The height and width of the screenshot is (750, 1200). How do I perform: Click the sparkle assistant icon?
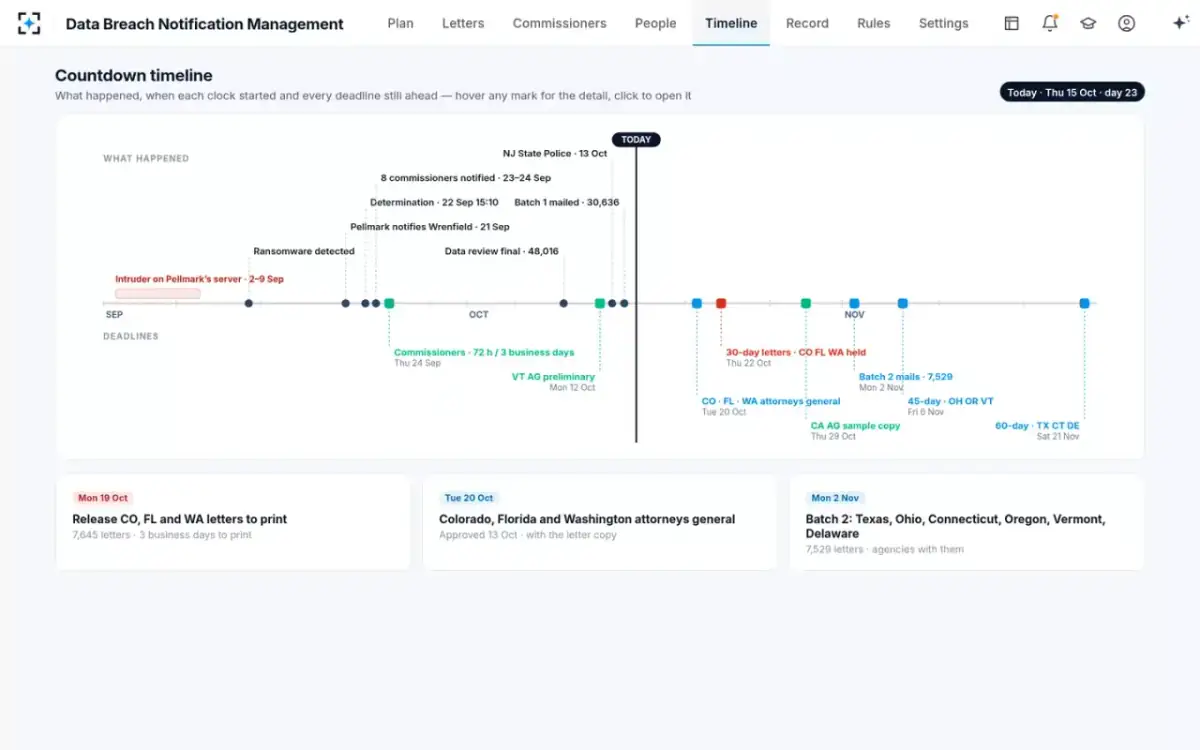(x=1180, y=23)
